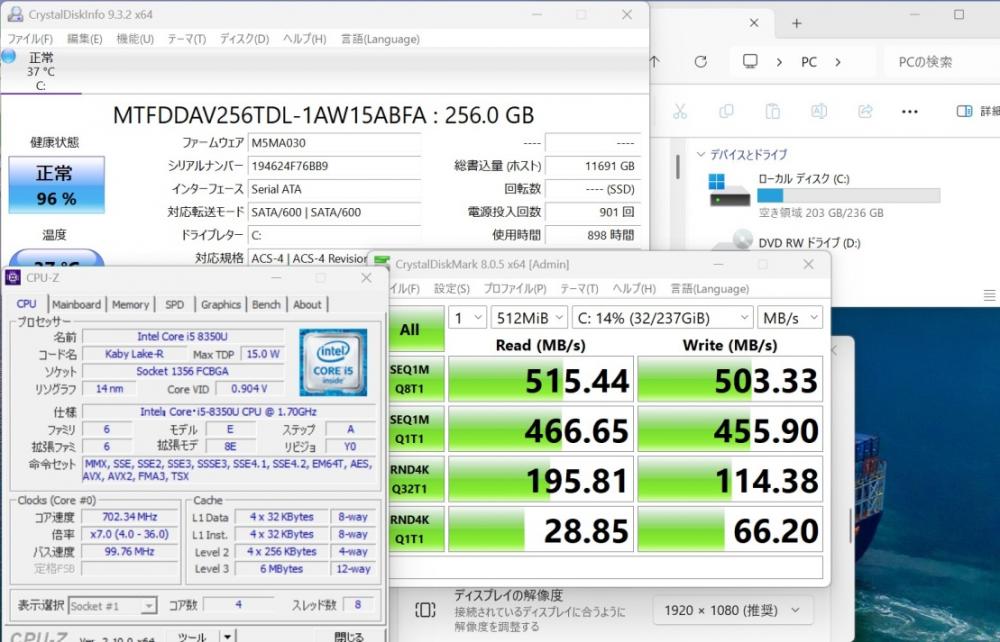The height and width of the screenshot is (642, 1000).
Task: Click the CPU-Z title bar app icon
Action: pyautogui.click(x=13, y=278)
